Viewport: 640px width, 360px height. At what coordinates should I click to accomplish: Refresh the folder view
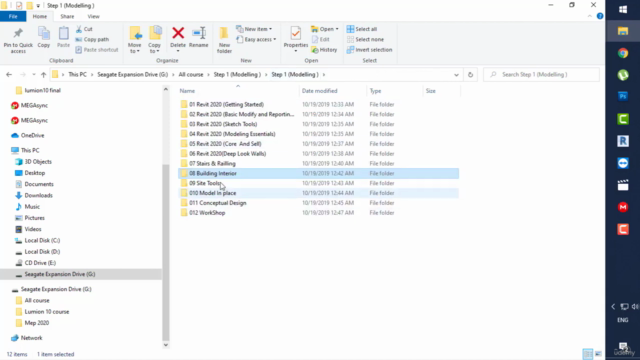pyautogui.click(x=470, y=75)
